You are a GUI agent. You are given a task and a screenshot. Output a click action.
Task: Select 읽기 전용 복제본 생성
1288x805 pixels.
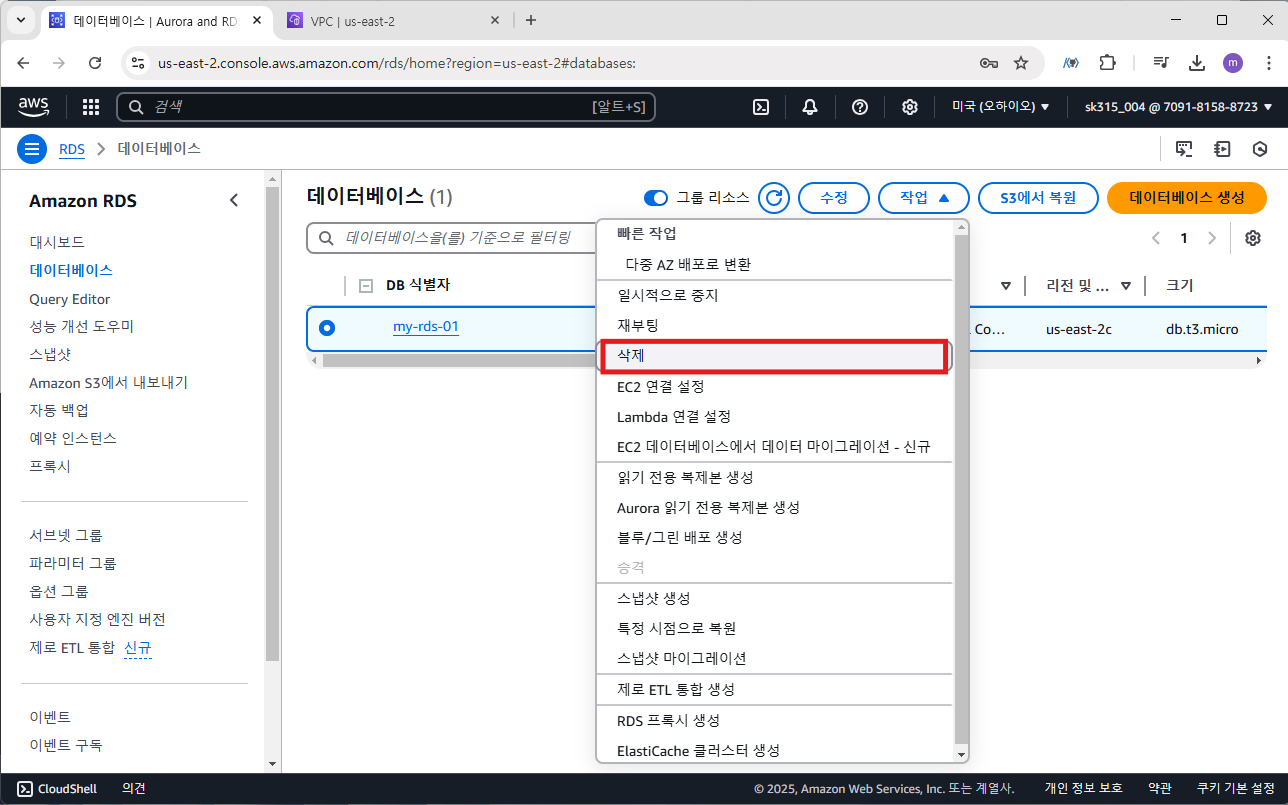[776, 477]
